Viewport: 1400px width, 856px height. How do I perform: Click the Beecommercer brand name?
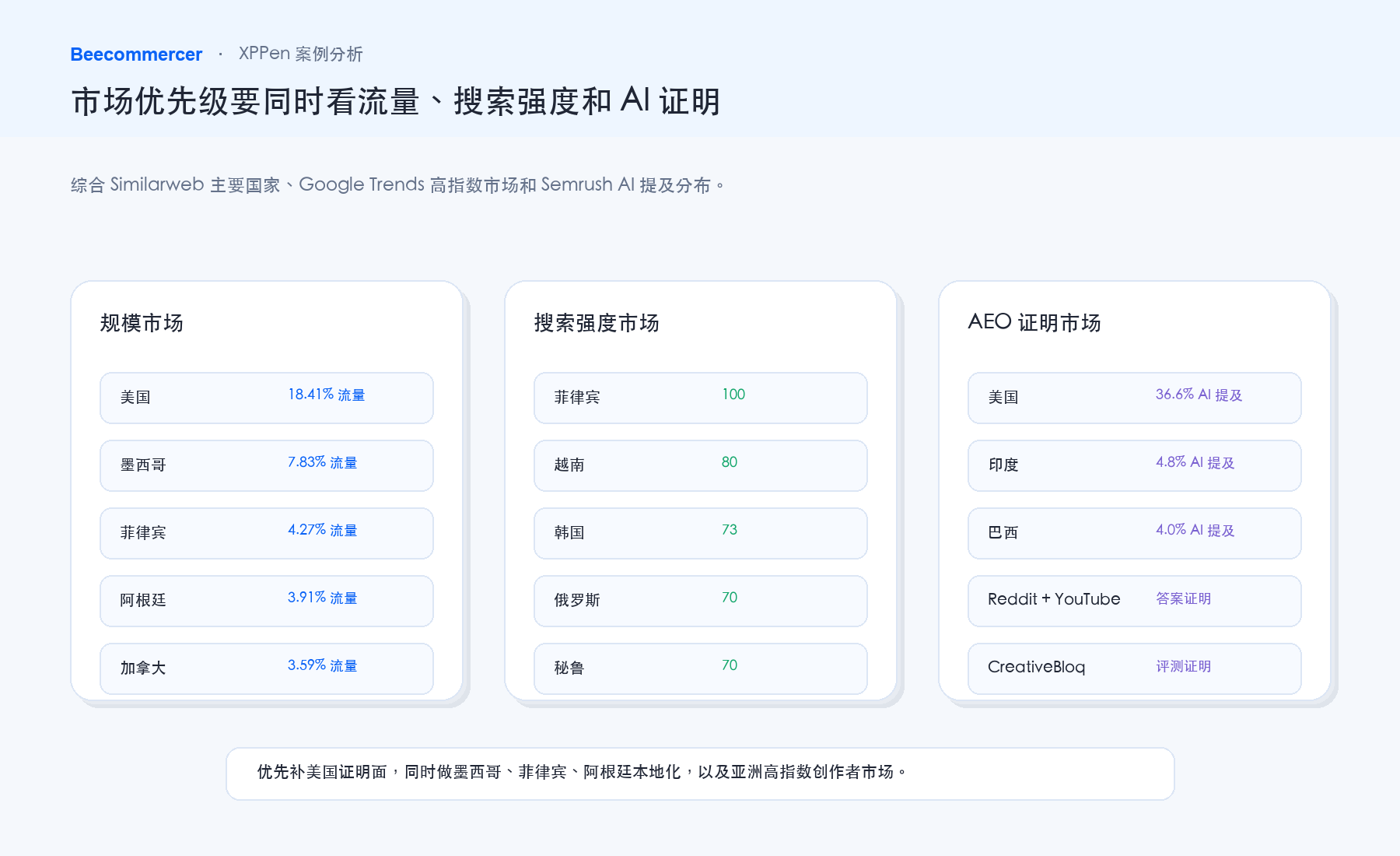(x=136, y=54)
